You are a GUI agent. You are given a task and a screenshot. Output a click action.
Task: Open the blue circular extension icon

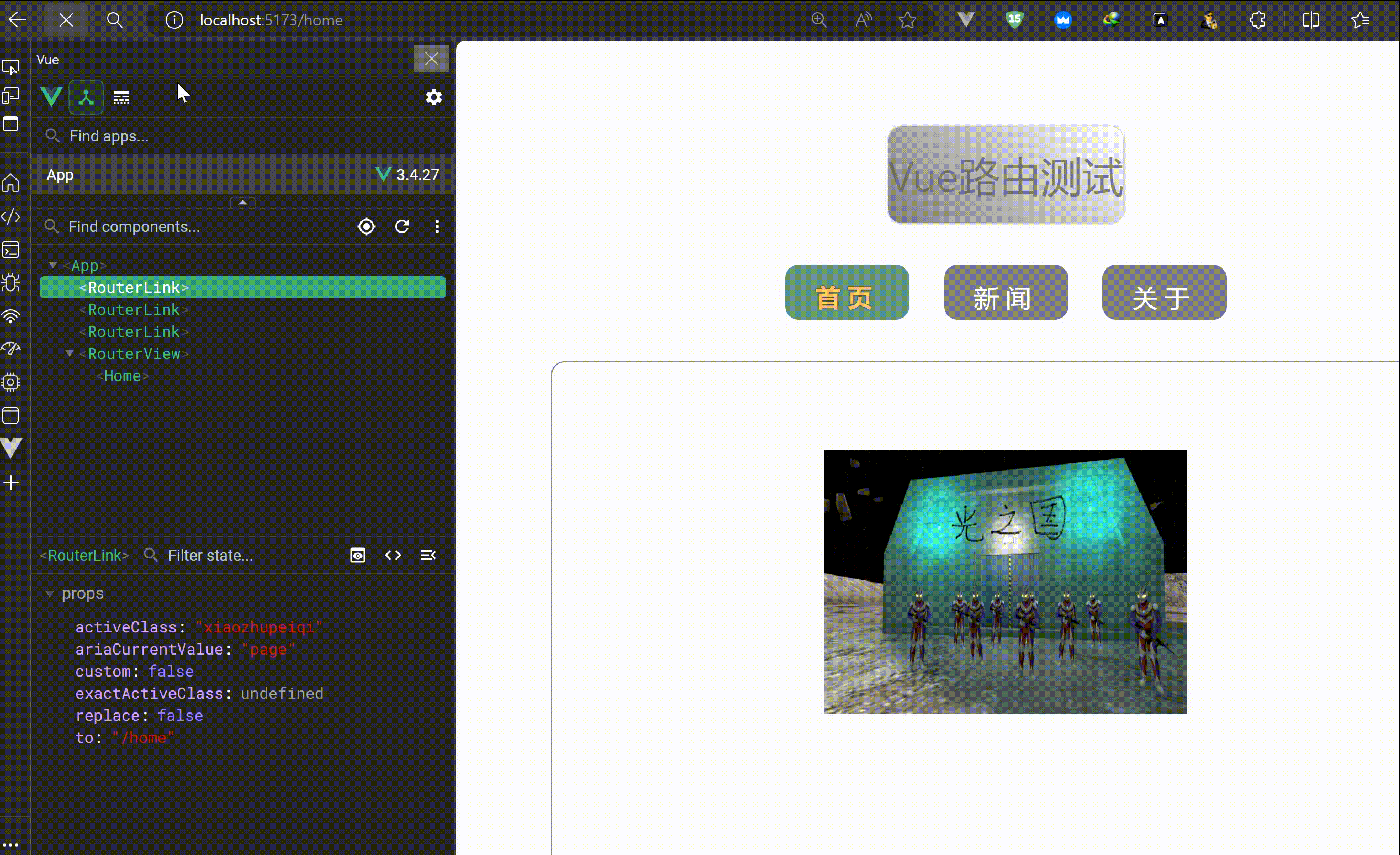pos(1063,20)
